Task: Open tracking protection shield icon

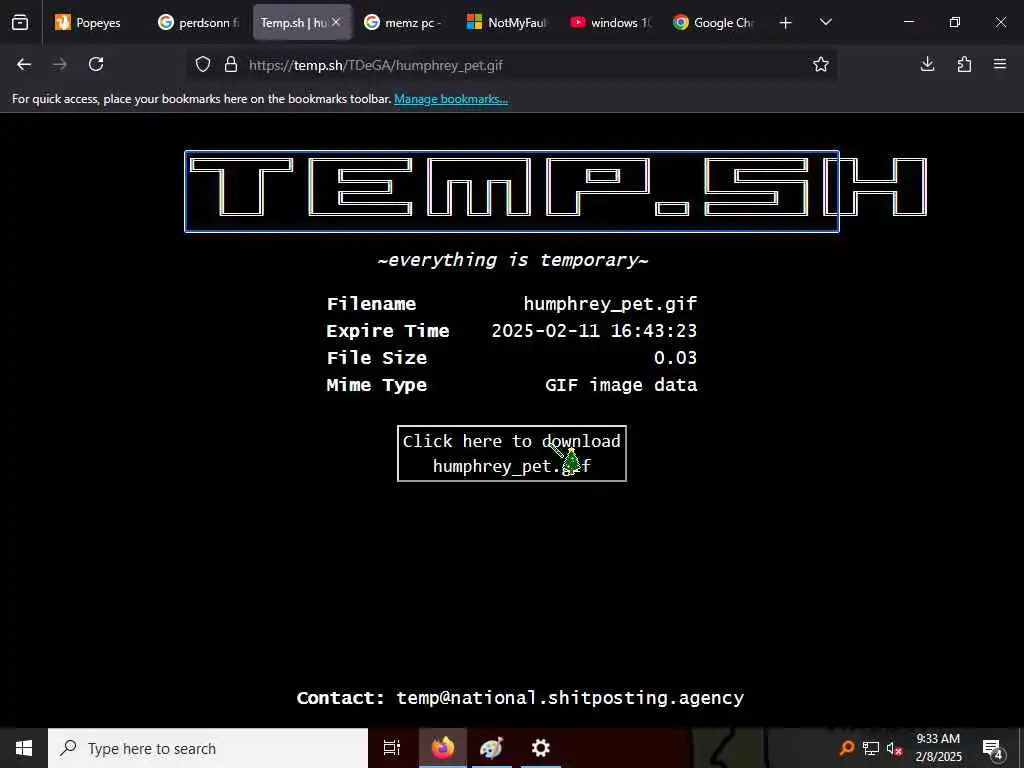Action: [203, 64]
